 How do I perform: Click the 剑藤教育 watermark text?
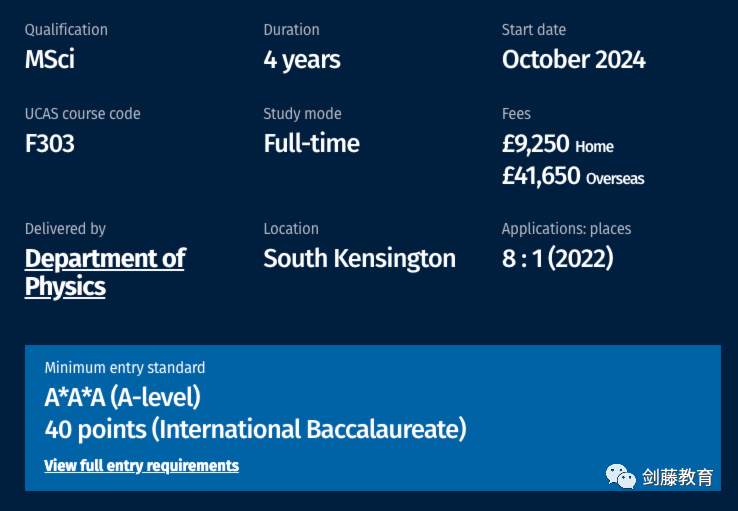(x=678, y=477)
